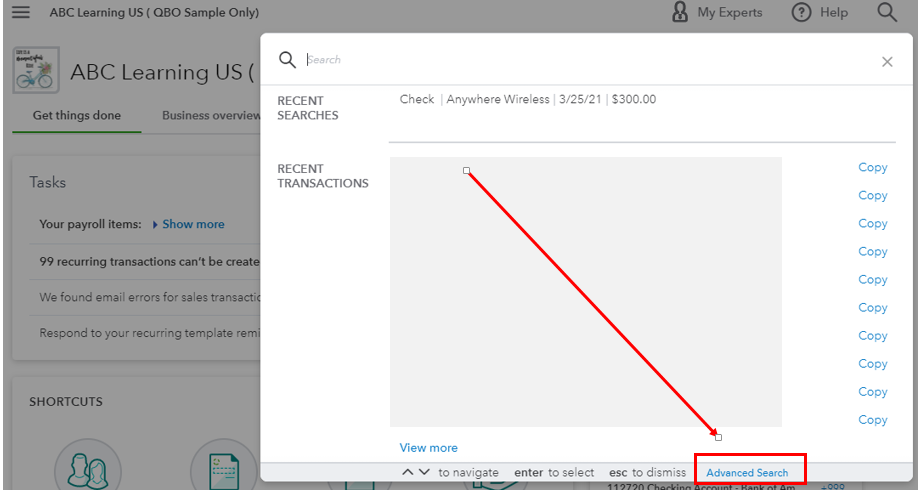Open recent search Check Anywhere Wireless $300.00
Viewport: 918px width, 497px height.
(x=527, y=100)
